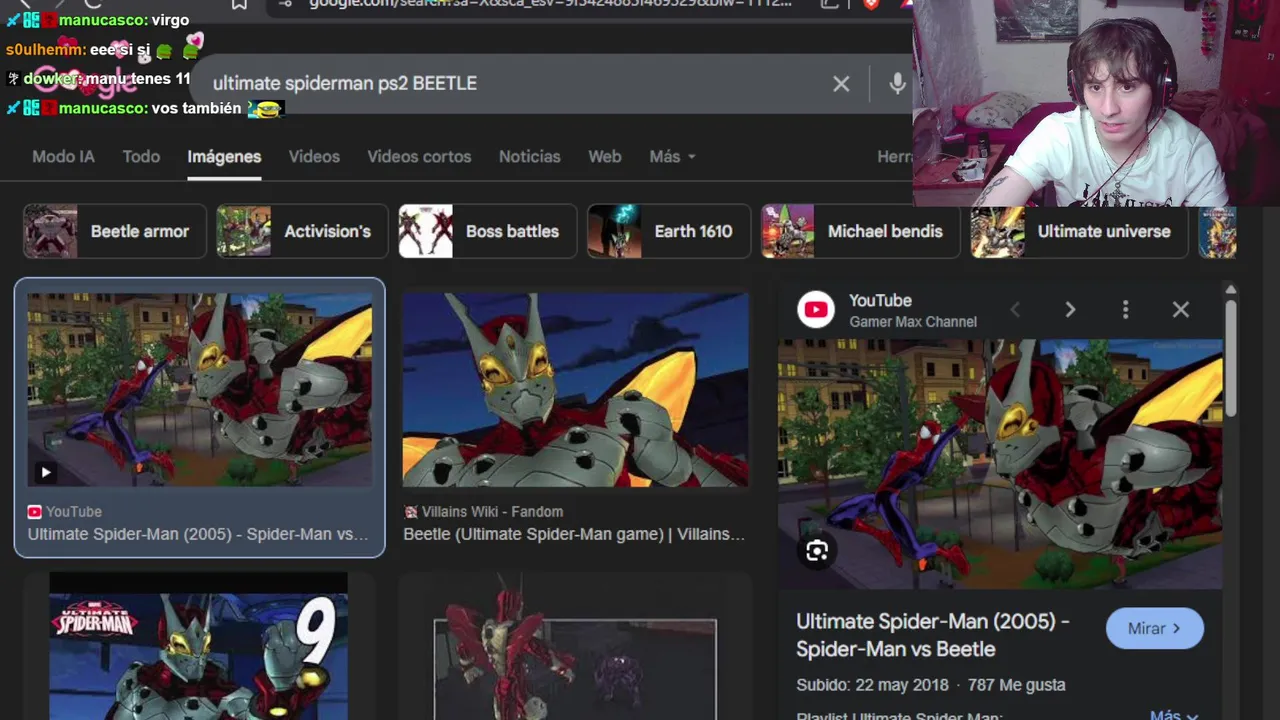This screenshot has width=1280, height=720.
Task: Start voice search with the microphone icon
Action: pyautogui.click(x=897, y=84)
